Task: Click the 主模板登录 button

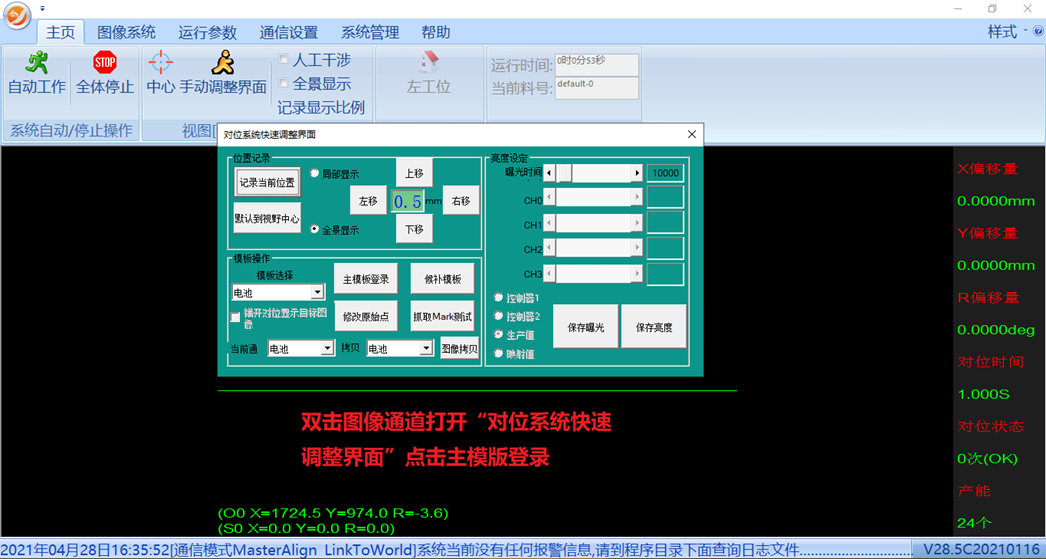Action: pyautogui.click(x=365, y=279)
